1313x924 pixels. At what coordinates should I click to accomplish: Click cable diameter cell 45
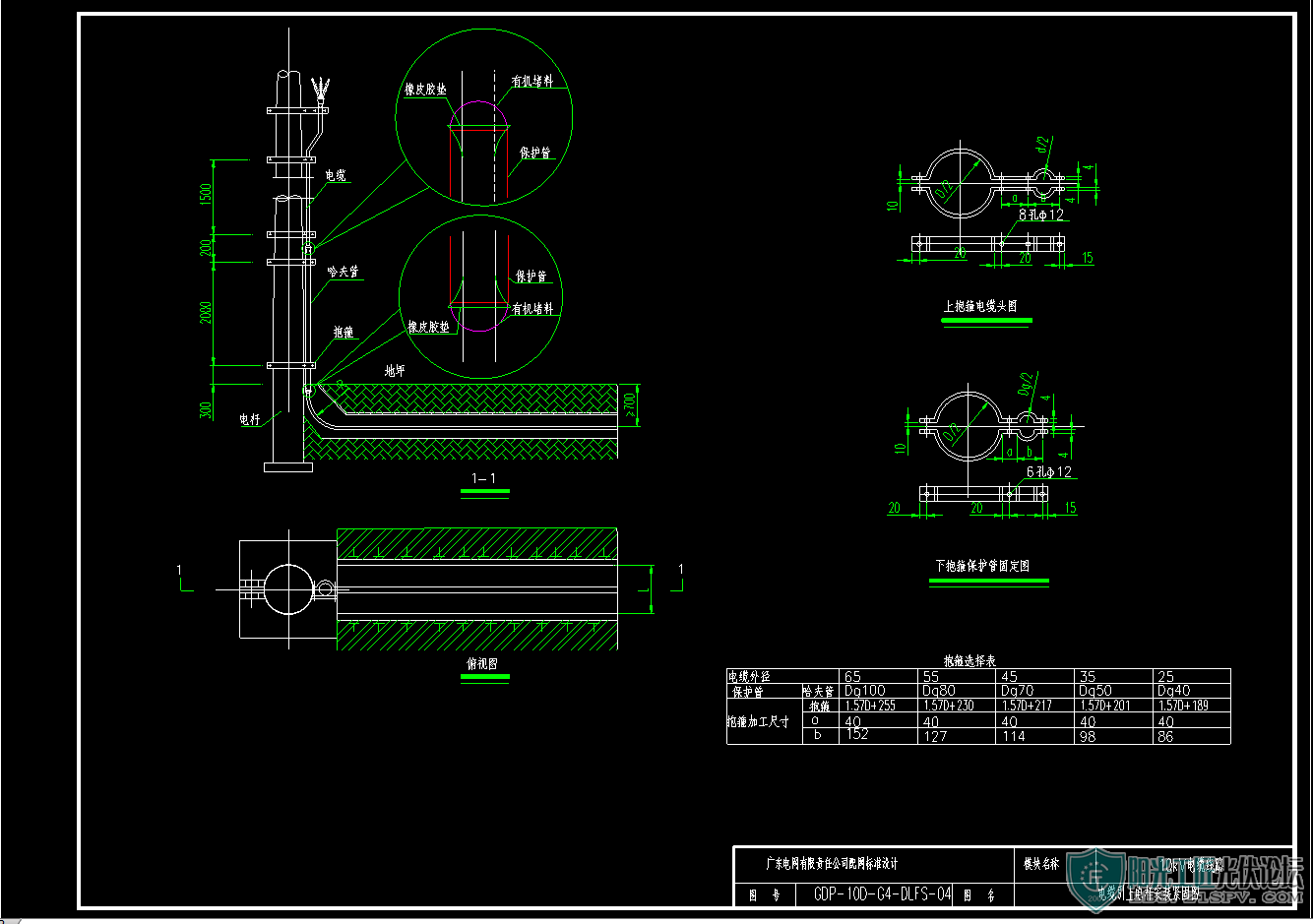click(1010, 676)
